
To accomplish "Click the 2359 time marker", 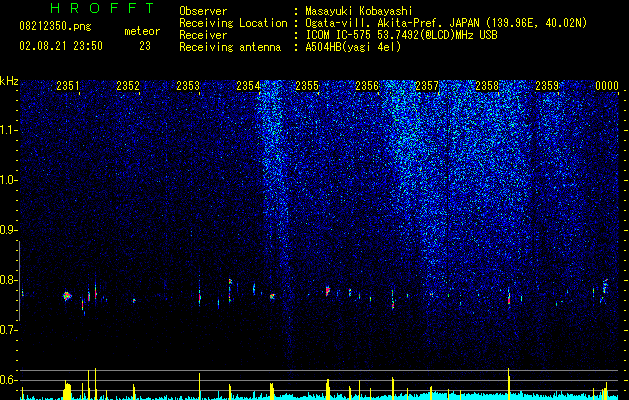I will (x=547, y=86).
